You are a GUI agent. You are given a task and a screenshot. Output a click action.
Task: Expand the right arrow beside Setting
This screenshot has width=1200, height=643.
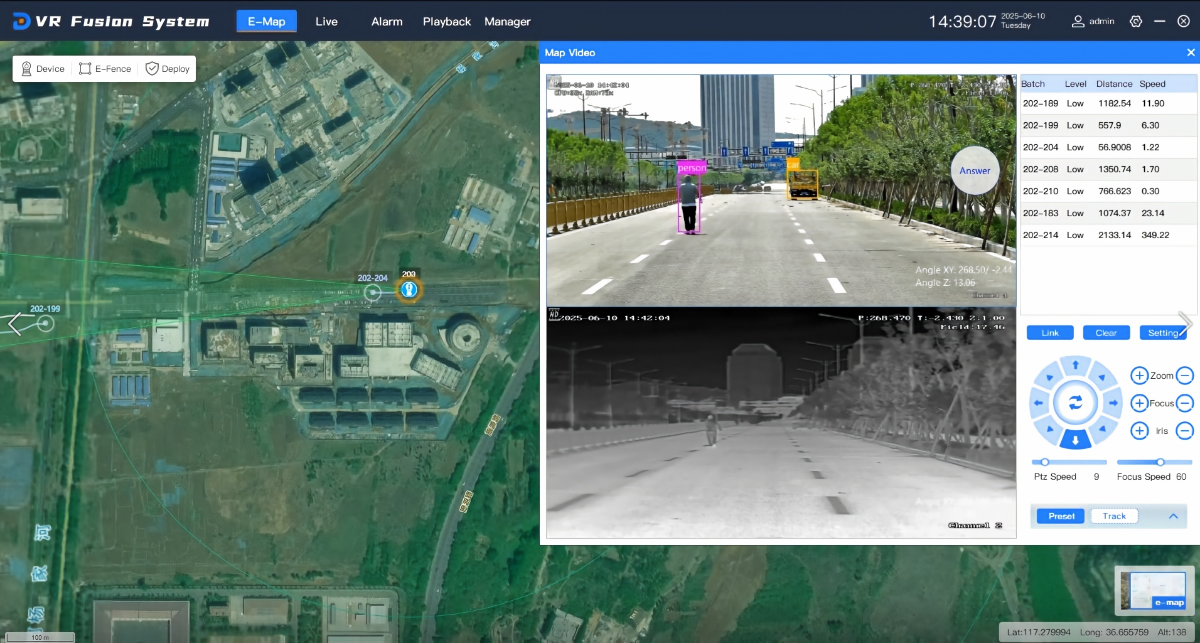coord(1185,323)
